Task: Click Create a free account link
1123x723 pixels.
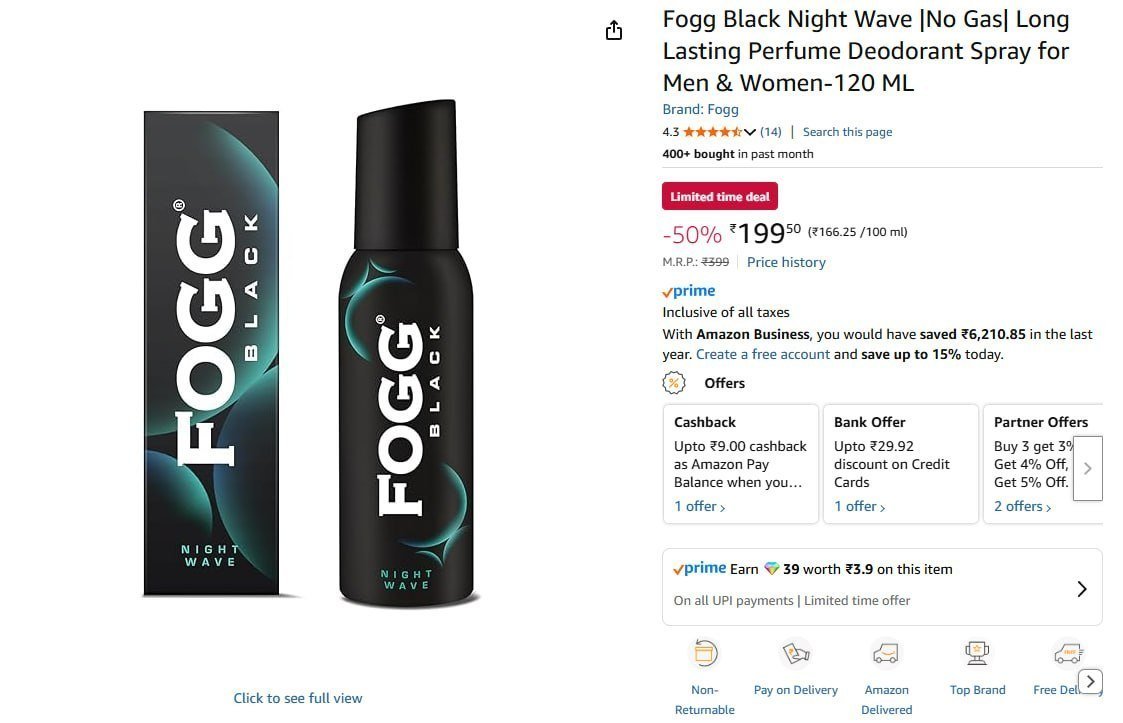Action: coord(763,354)
